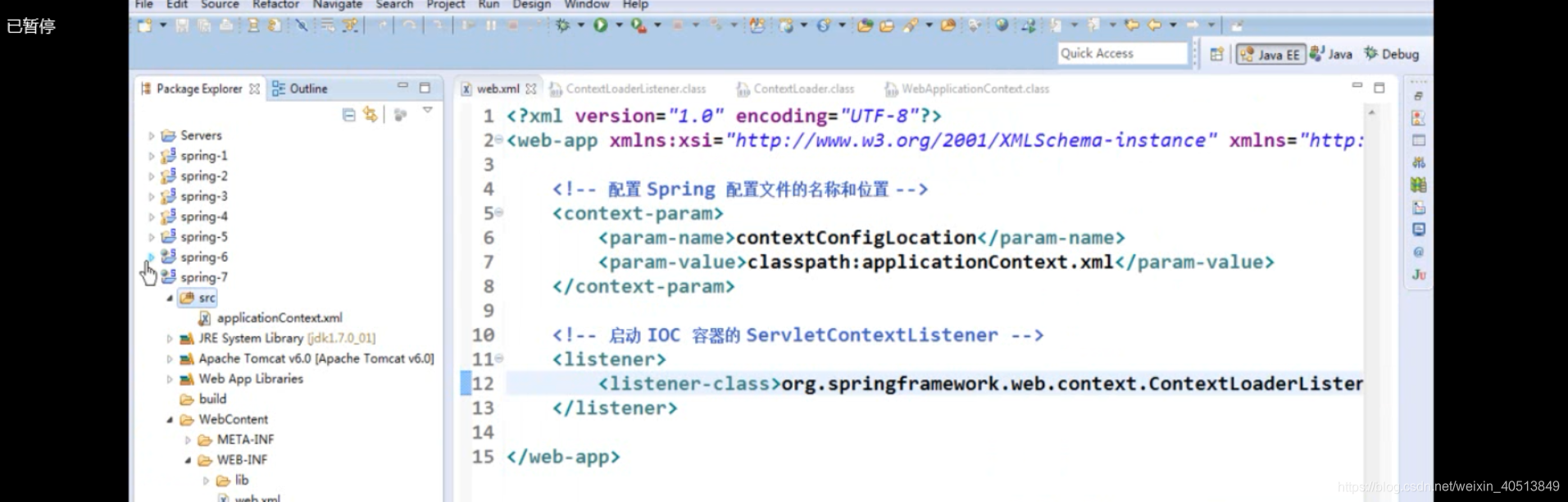Image resolution: width=1568 pixels, height=502 pixels.
Task: Click the JUnit icon in right sidebar
Action: [1419, 275]
